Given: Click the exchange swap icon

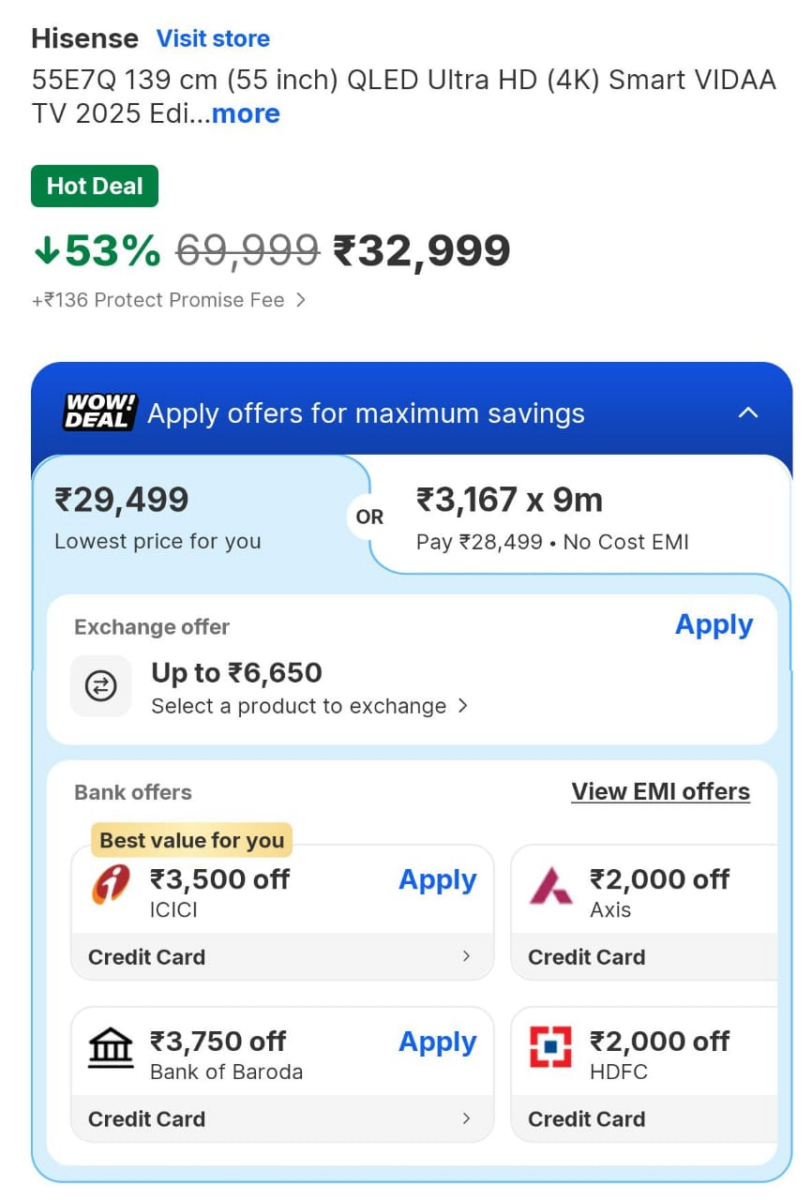Looking at the screenshot, I should coord(100,686).
